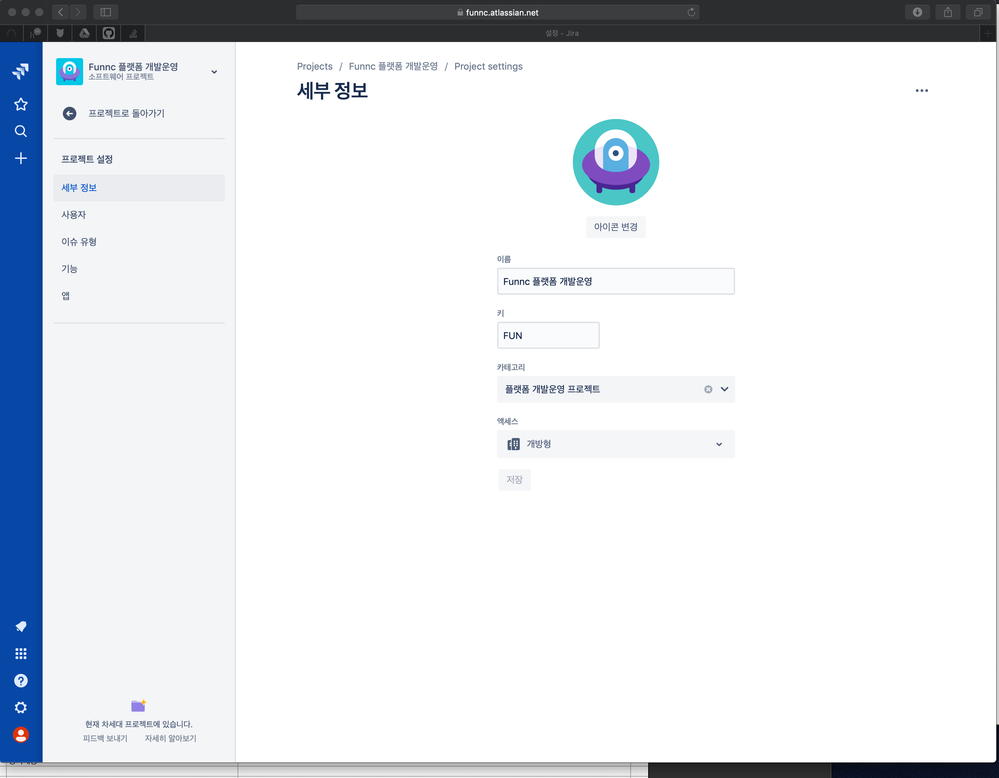Click 아이콘 변경 button
Image resolution: width=999 pixels, height=778 pixels.
[615, 227]
